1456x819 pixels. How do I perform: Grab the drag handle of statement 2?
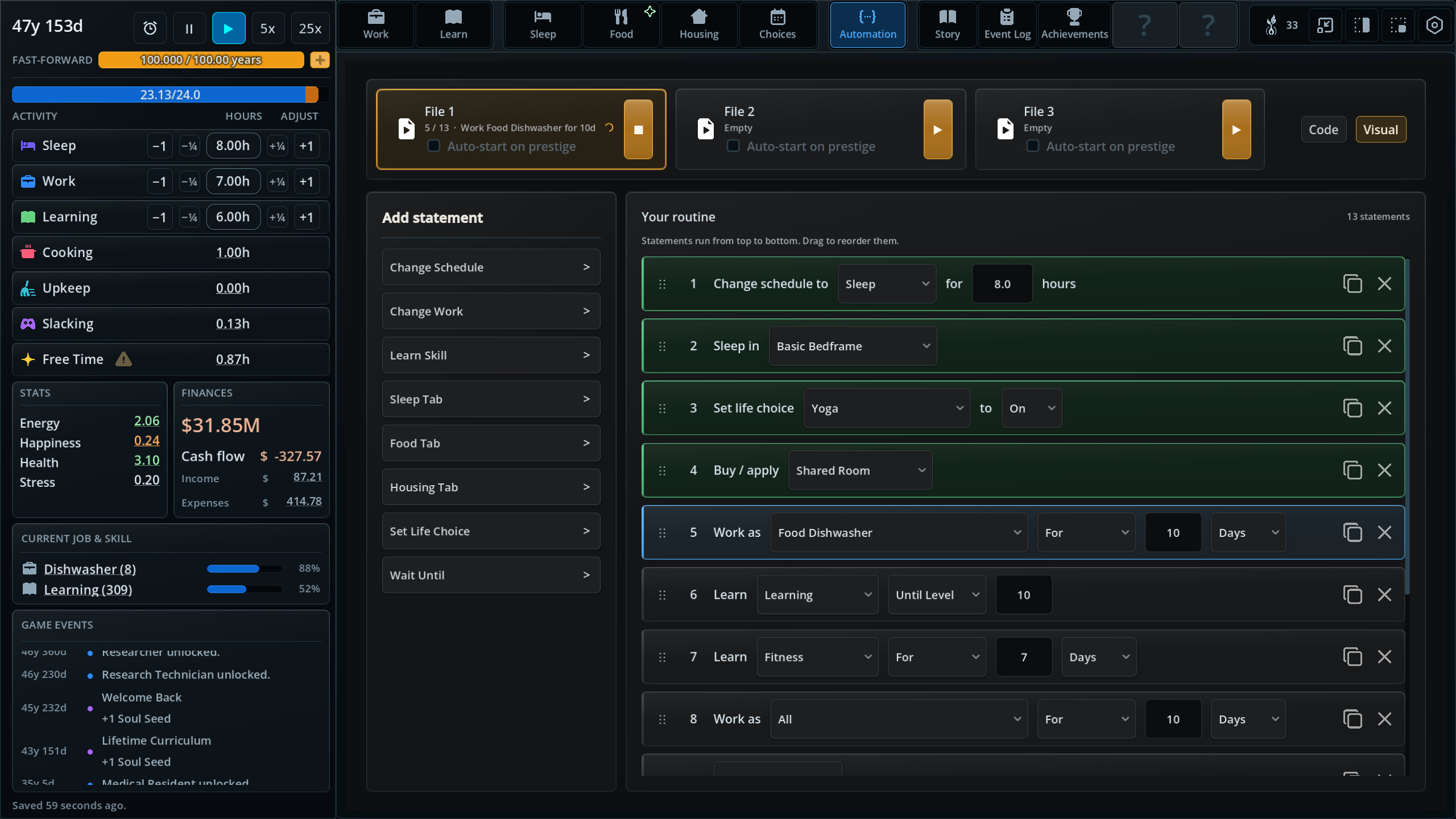tap(662, 346)
